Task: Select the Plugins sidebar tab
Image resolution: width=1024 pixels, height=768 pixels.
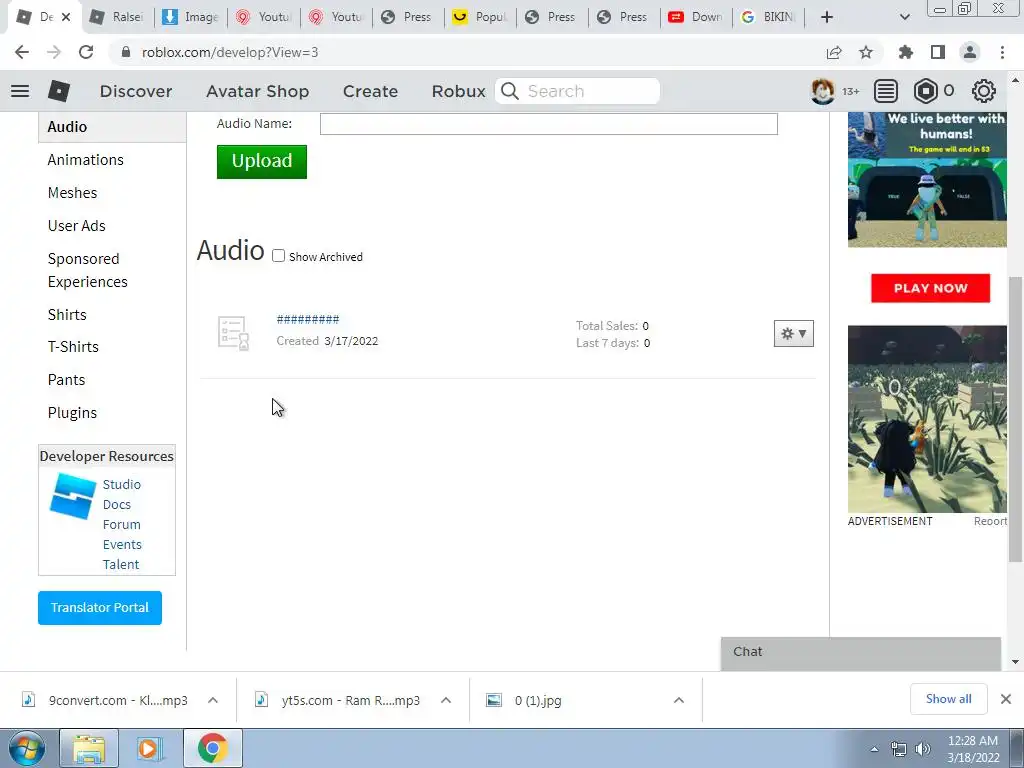Action: pos(72,413)
